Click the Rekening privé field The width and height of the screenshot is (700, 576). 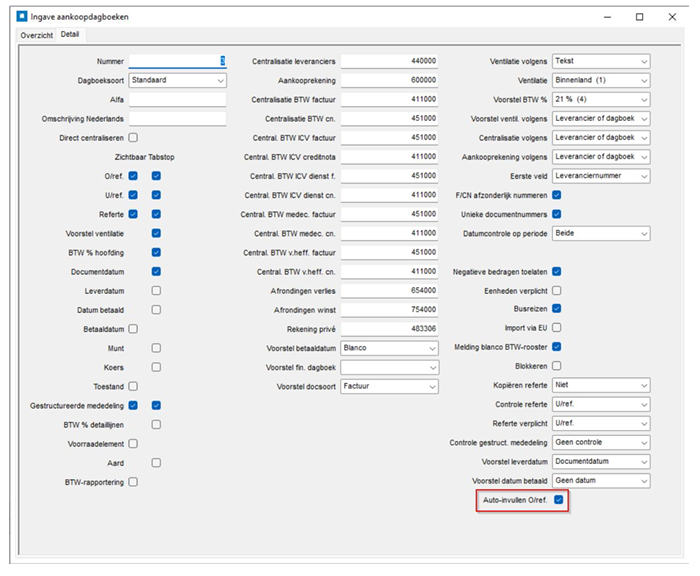(389, 329)
